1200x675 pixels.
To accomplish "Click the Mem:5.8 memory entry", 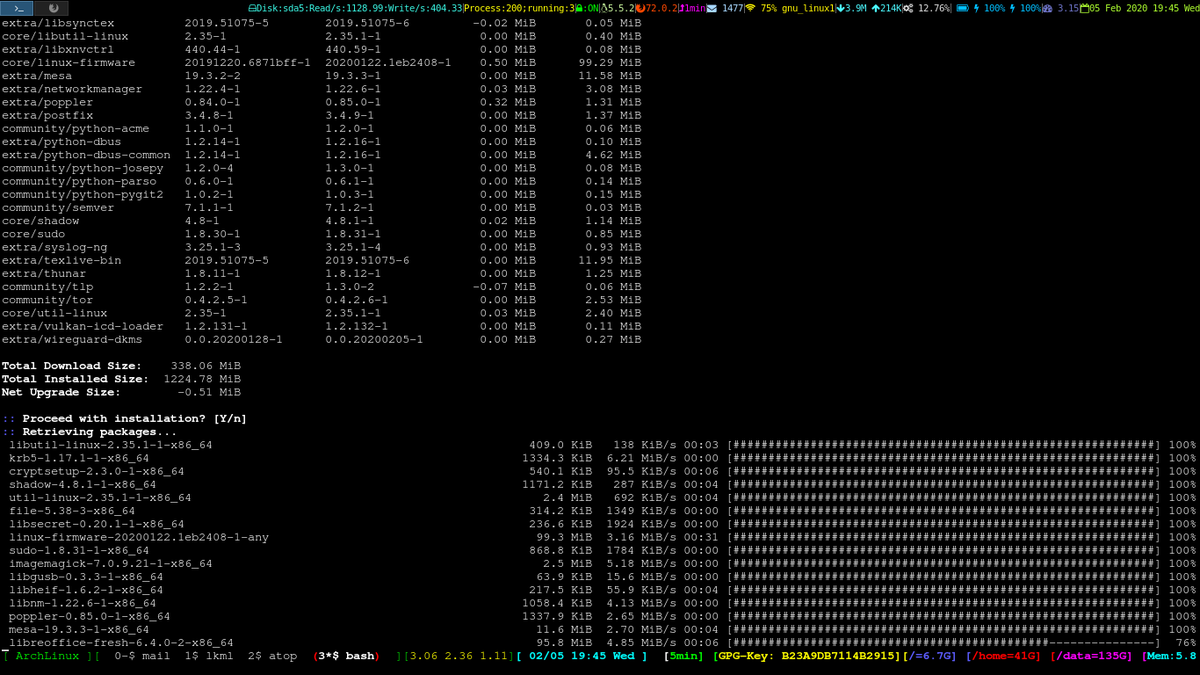I will (x=1169, y=656).
